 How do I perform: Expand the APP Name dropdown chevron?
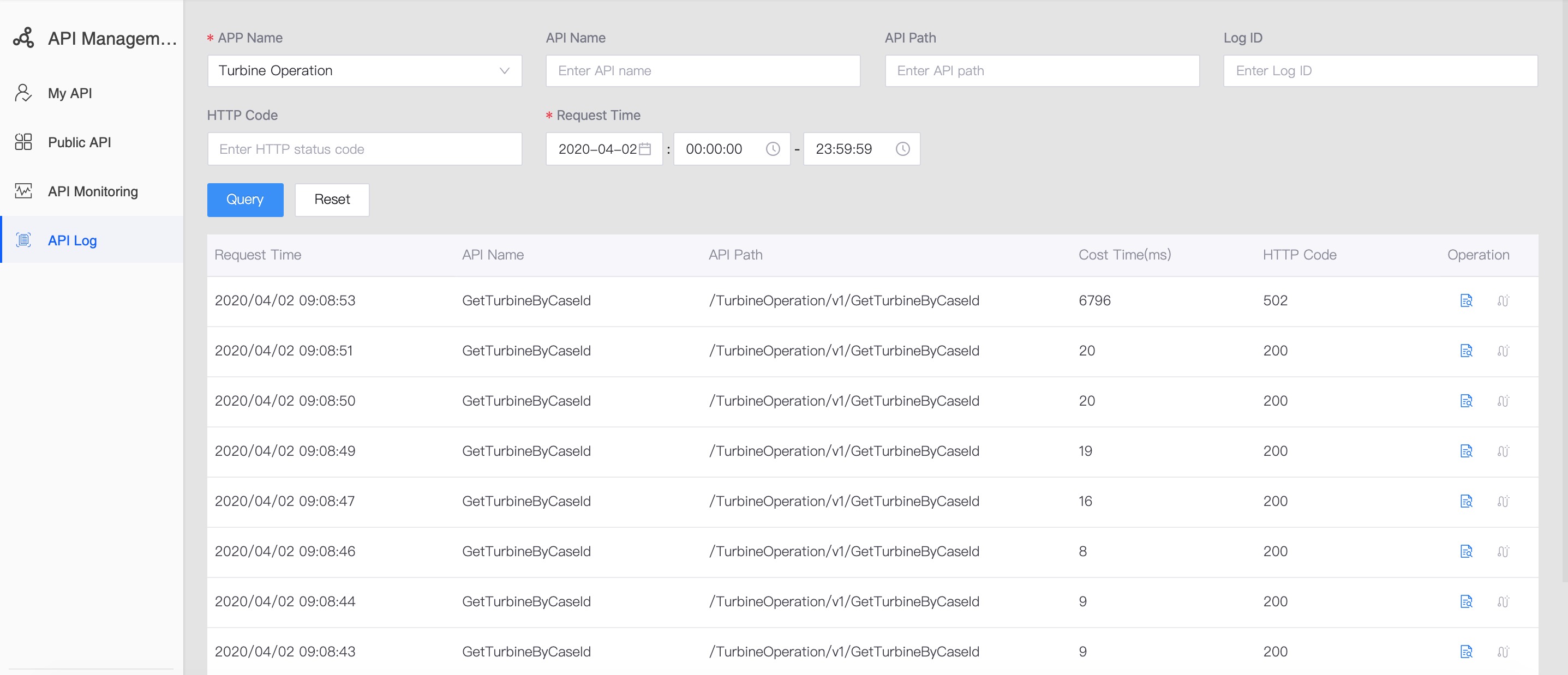[504, 70]
